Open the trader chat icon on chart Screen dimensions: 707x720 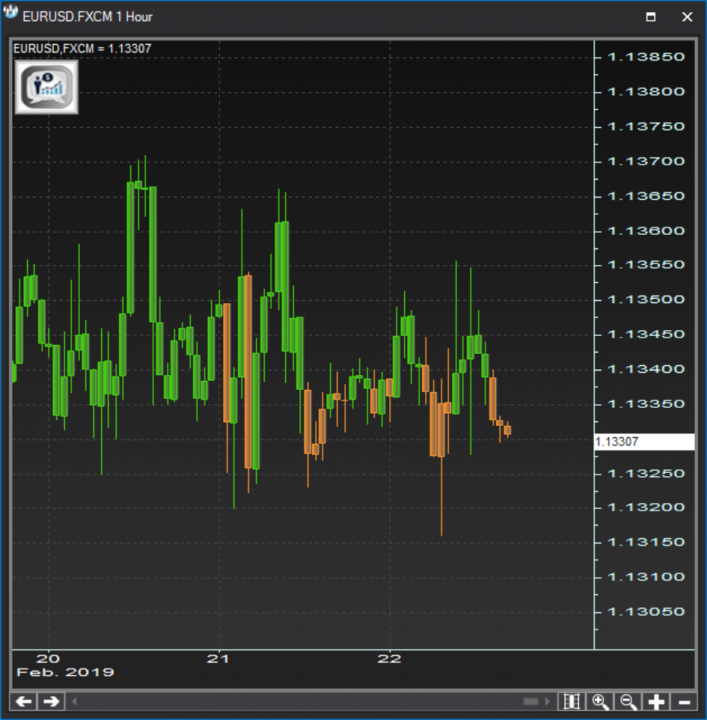[x=46, y=87]
